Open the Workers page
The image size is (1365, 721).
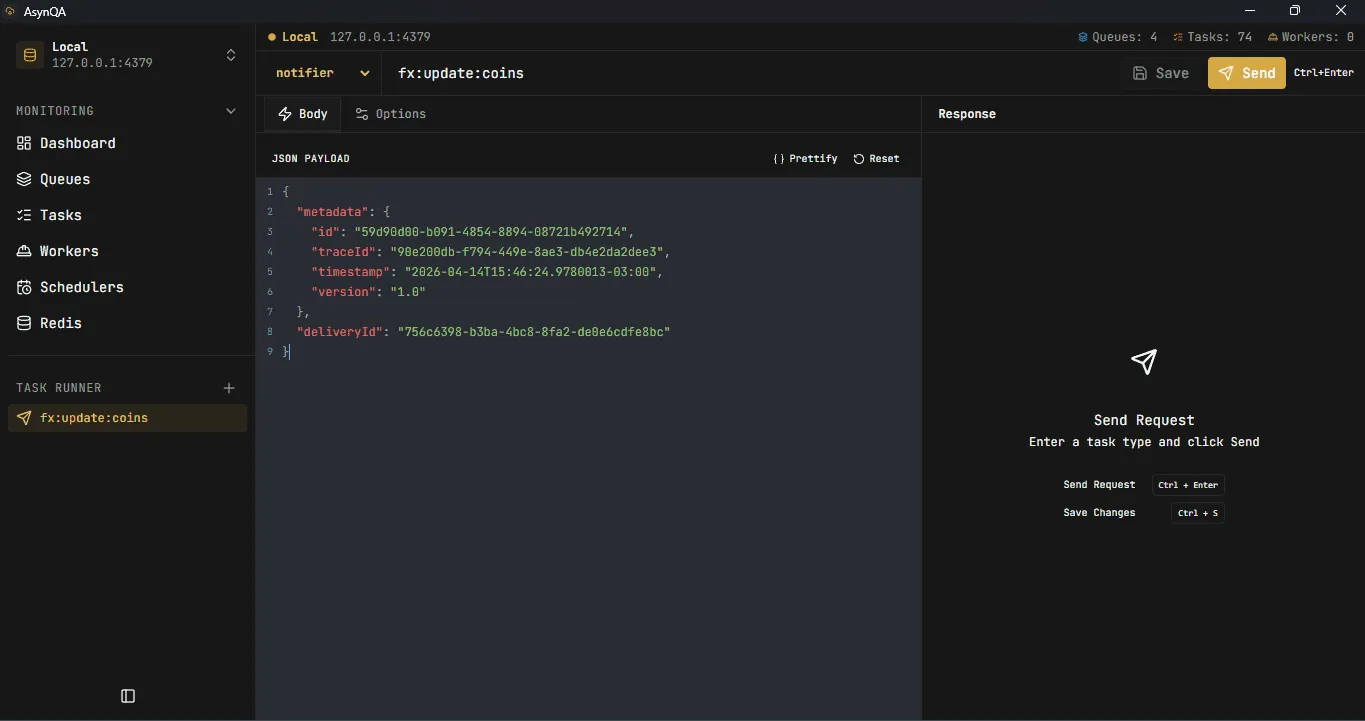pyautogui.click(x=127, y=251)
